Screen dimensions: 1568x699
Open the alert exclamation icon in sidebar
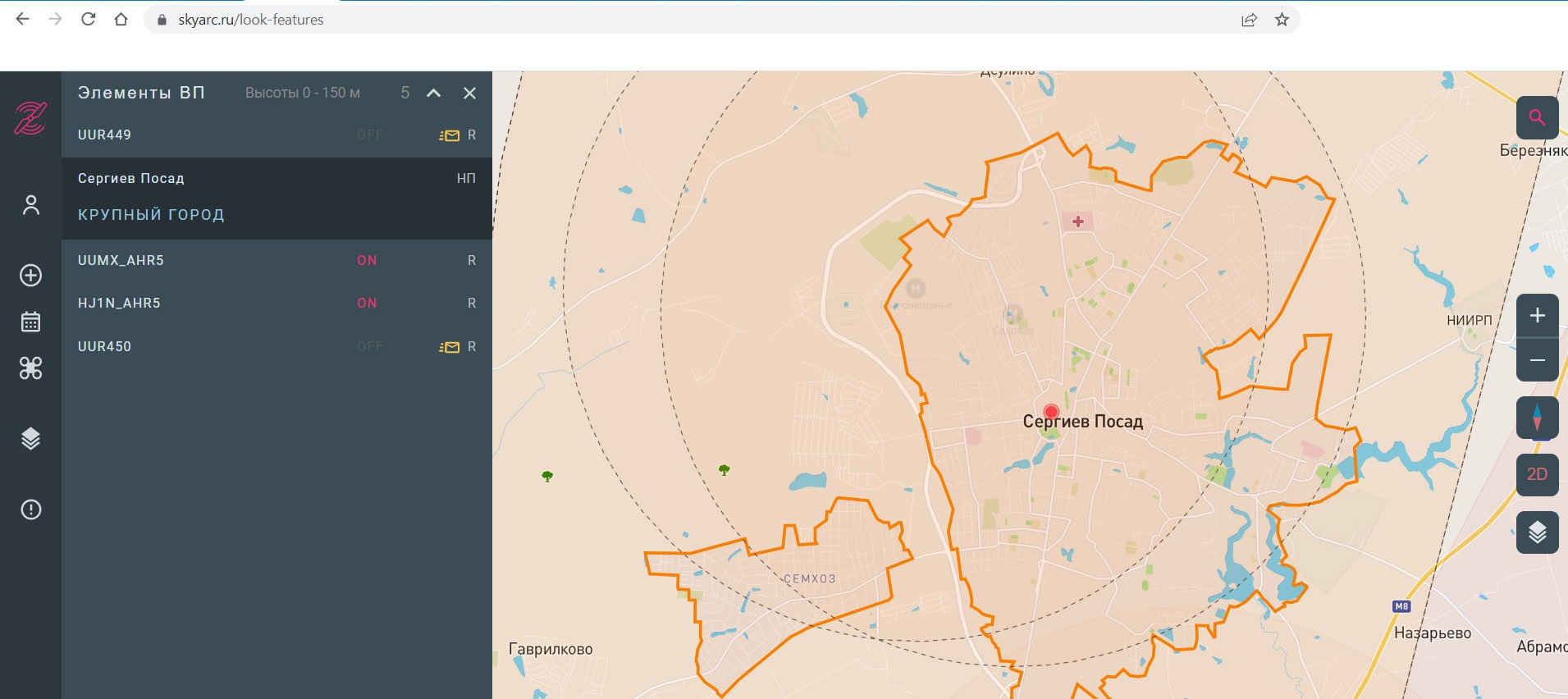coord(31,509)
